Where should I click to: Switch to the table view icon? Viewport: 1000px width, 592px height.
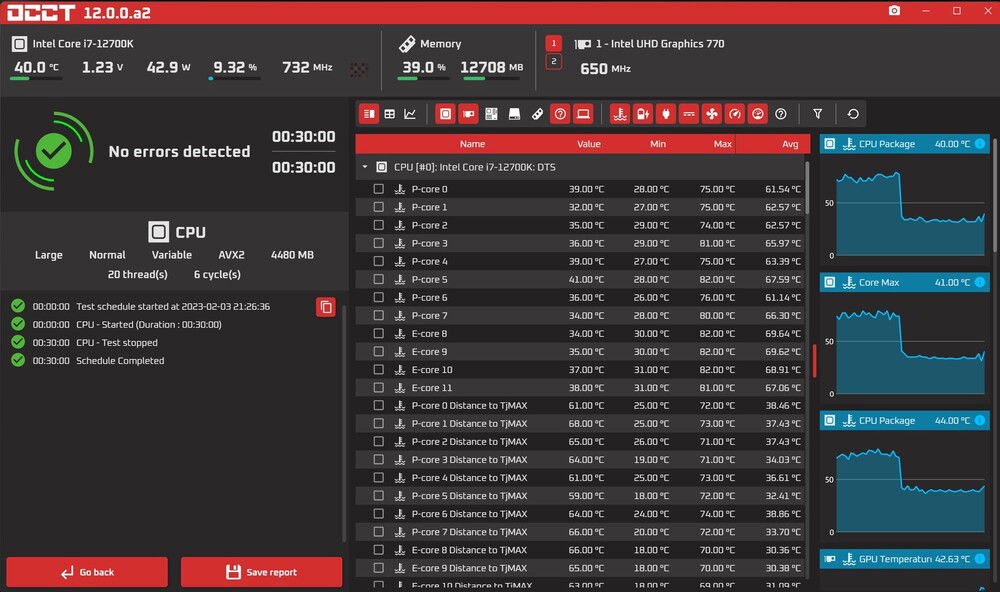click(390, 114)
